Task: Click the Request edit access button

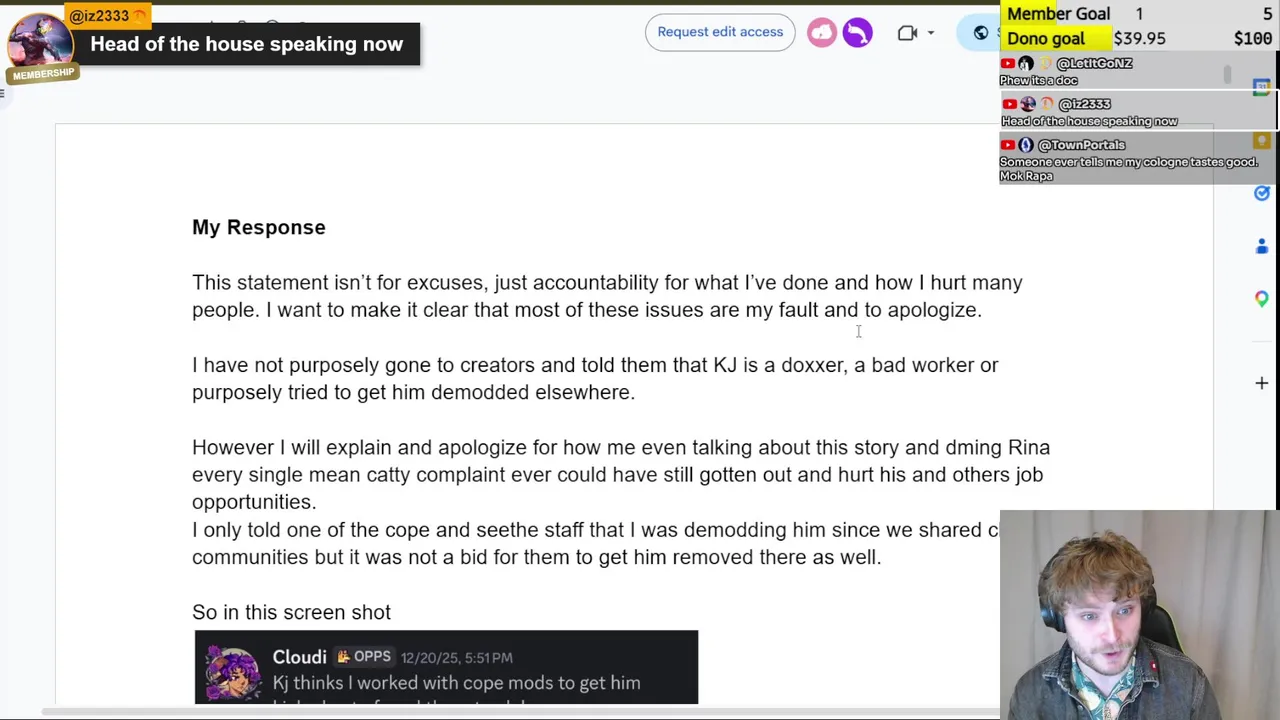Action: click(720, 32)
